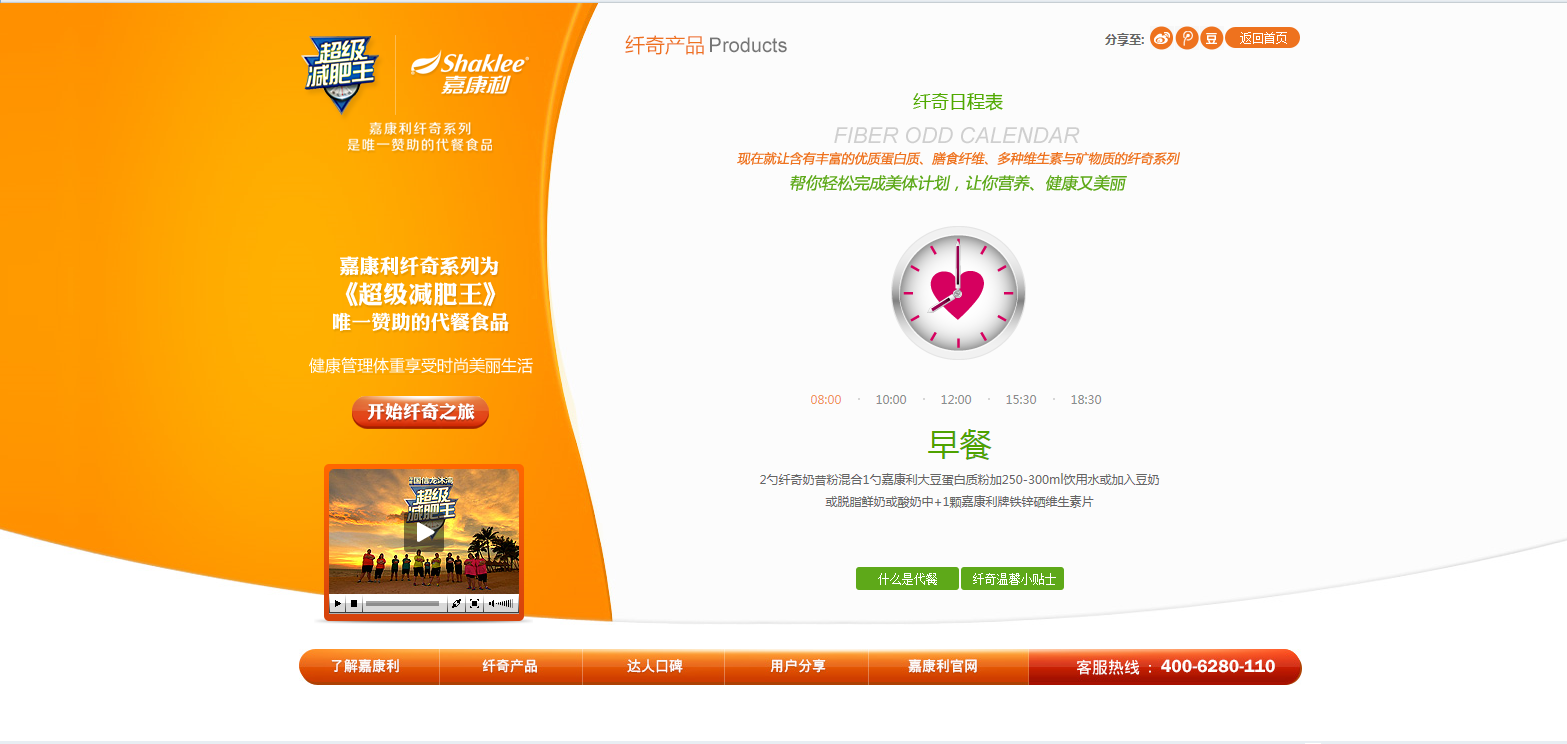Image resolution: width=1567 pixels, height=744 pixels.
Task: Click the FIBER ODD CALENDAR text
Action: pos(957,135)
